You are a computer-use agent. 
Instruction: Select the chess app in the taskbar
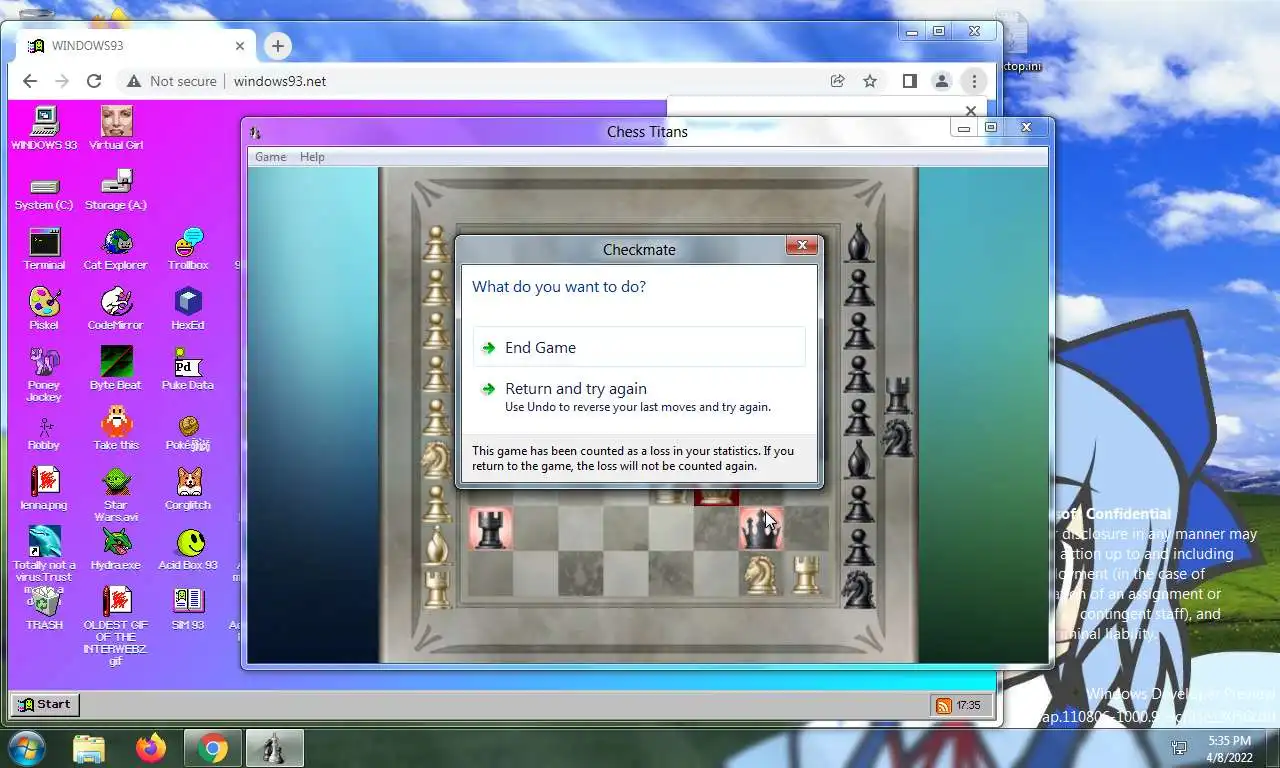[x=274, y=748]
